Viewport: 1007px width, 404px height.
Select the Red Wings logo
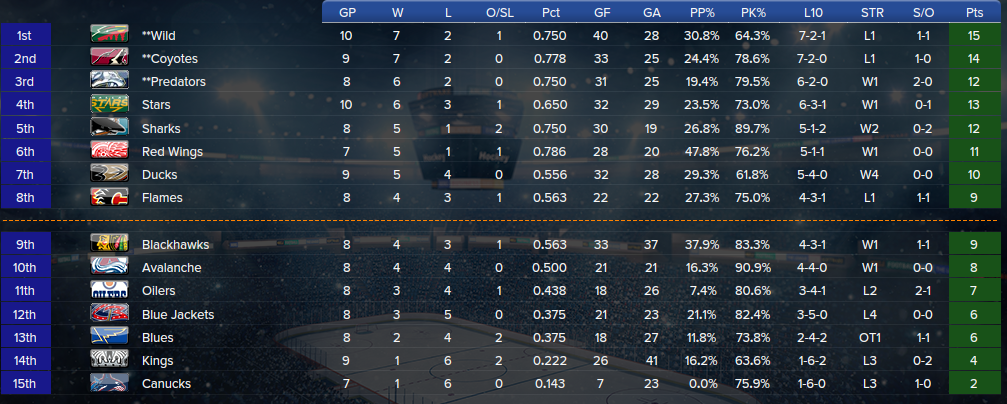pos(109,151)
